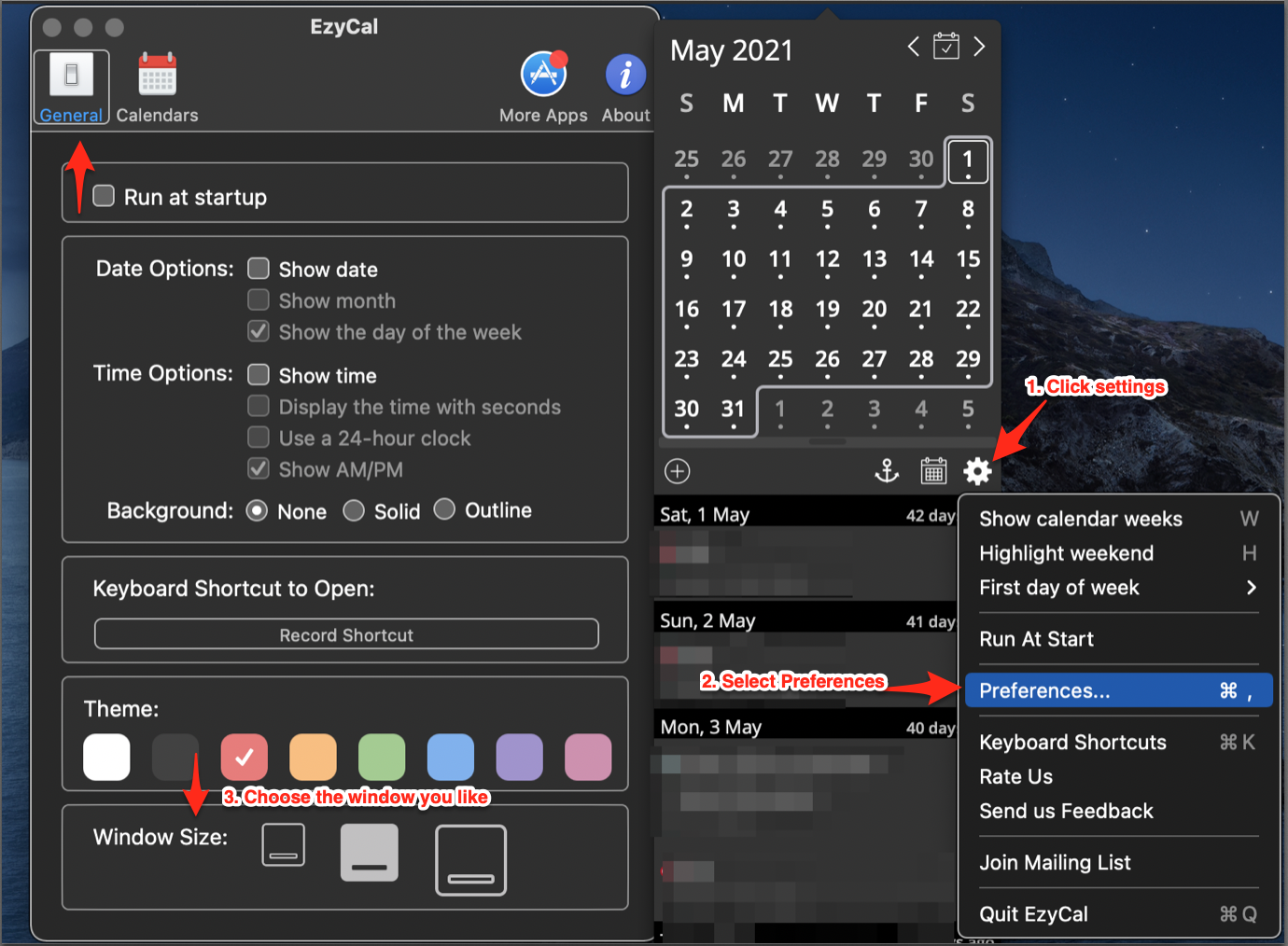Screen dimensions: 1288x946
Task: Enable the Show time checkbox
Action: pos(259,375)
